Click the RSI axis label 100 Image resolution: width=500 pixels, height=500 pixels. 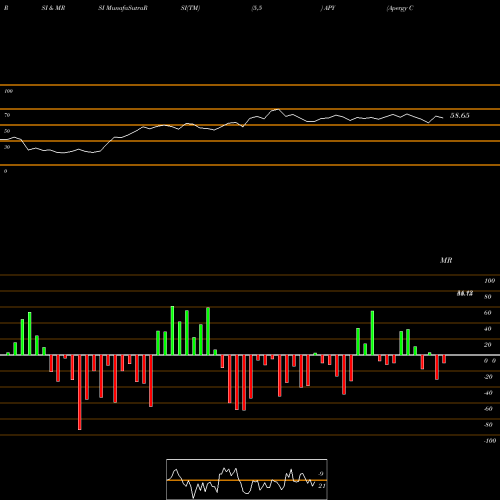(8, 91)
